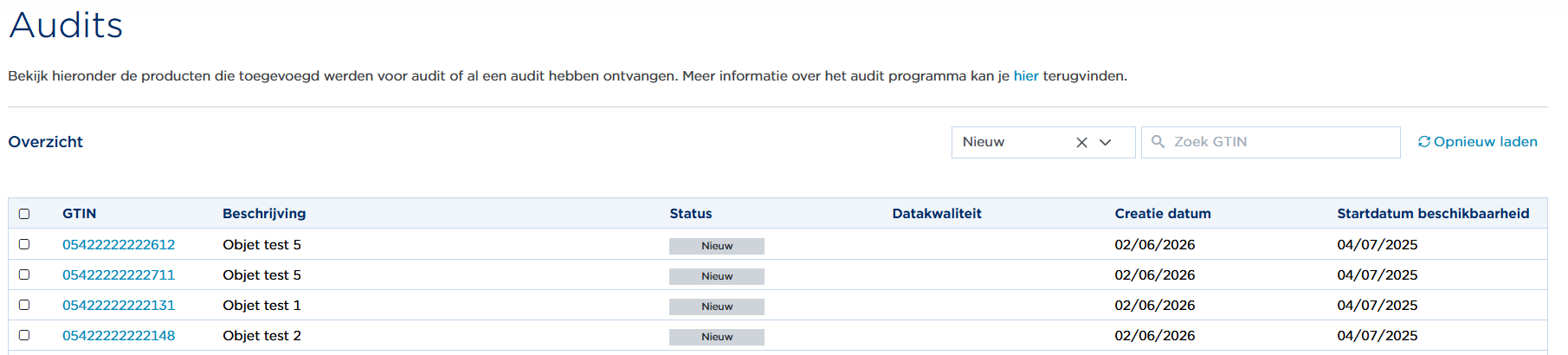1568x355 pixels.
Task: Click the Nieuw badge in row 05422222222131
Action: click(x=717, y=307)
